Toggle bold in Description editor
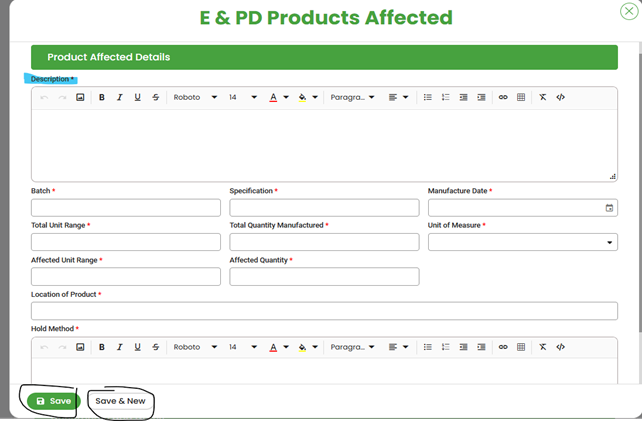 point(102,97)
